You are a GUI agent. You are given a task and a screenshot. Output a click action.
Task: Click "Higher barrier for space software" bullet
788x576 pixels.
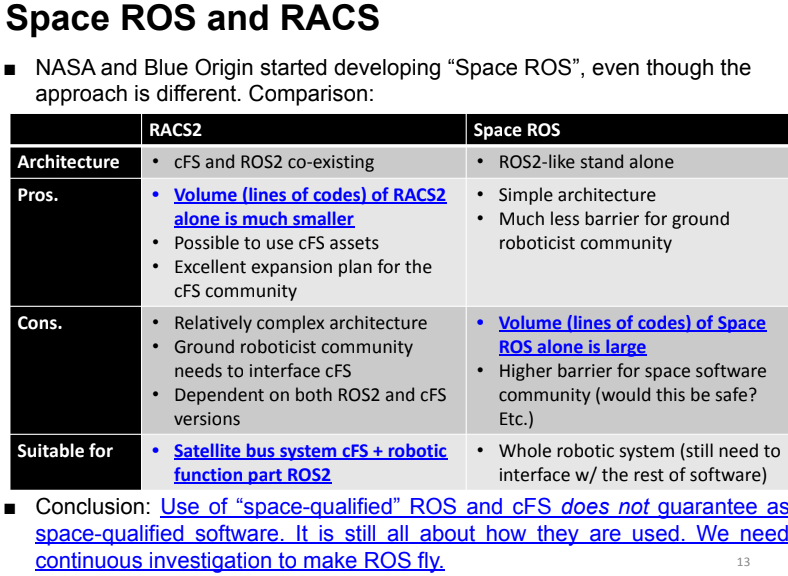632,371
